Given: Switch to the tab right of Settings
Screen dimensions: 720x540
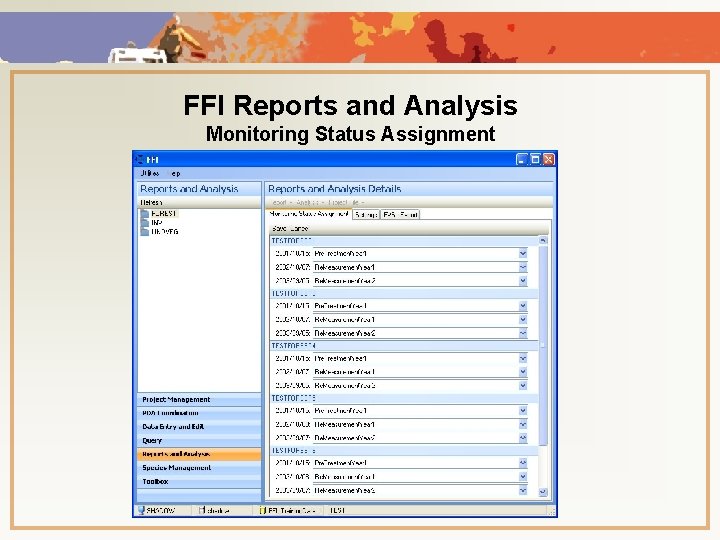Looking at the screenshot, I should point(400,214).
